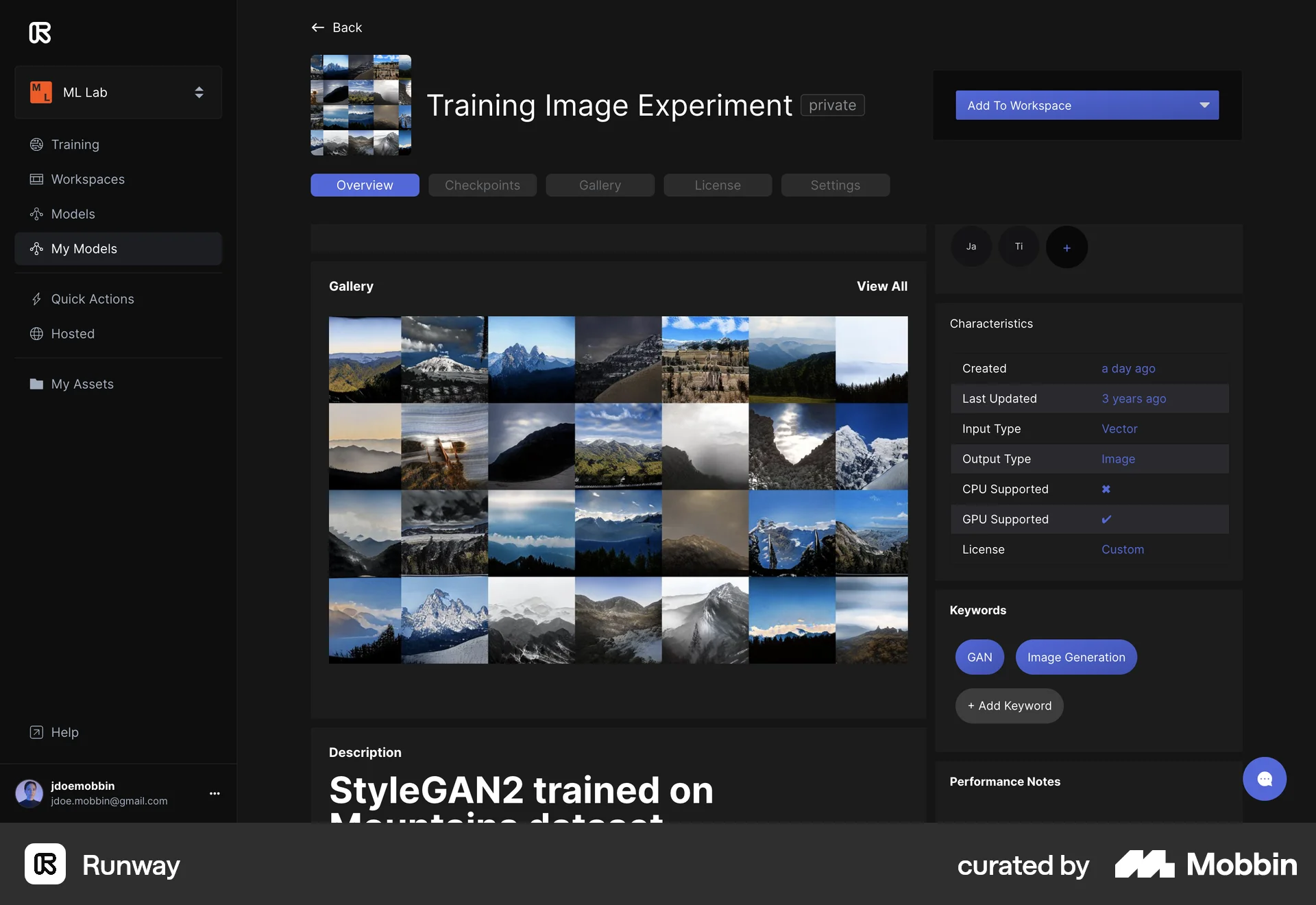Open Models from the sidebar
Viewport: 1316px width, 905px height.
(x=72, y=214)
